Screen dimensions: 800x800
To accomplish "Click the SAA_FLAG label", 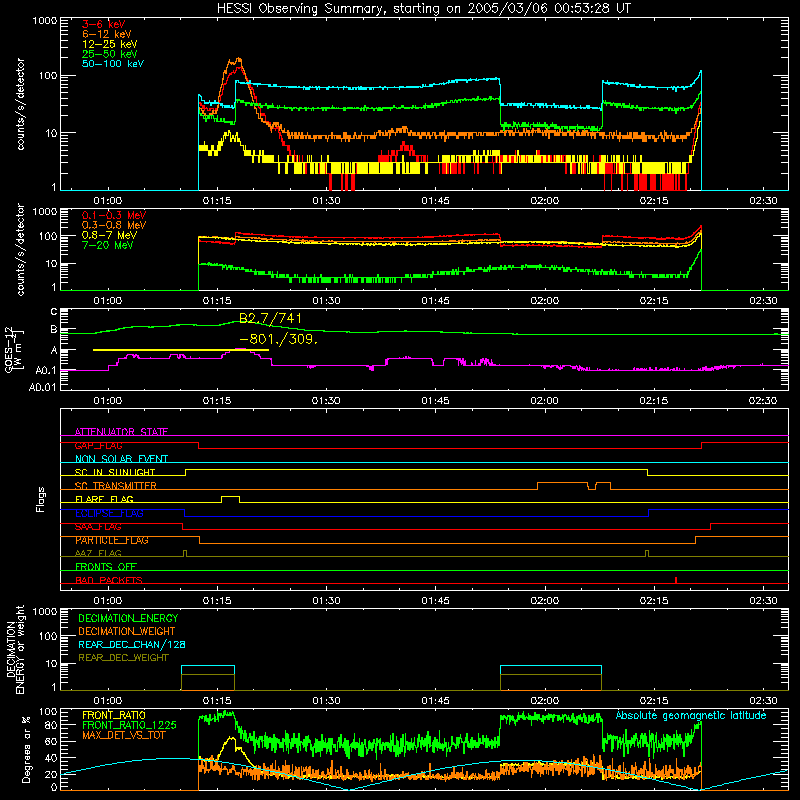I will point(98,527).
